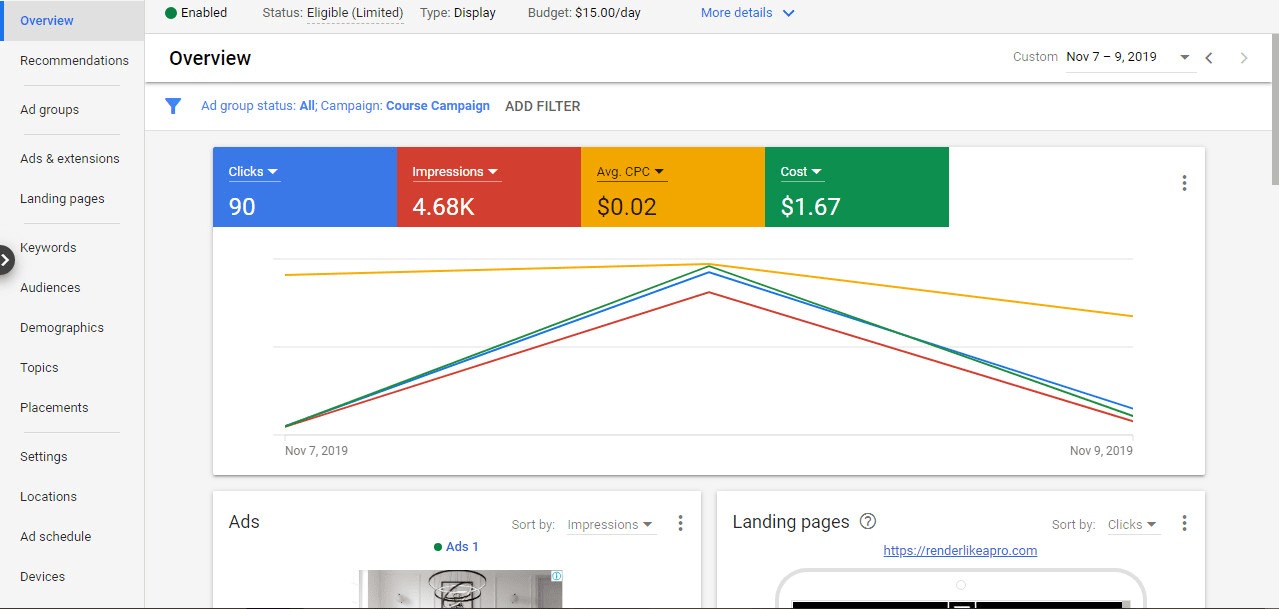
Task: Open Ads & extensions in the sidebar
Action: (69, 159)
